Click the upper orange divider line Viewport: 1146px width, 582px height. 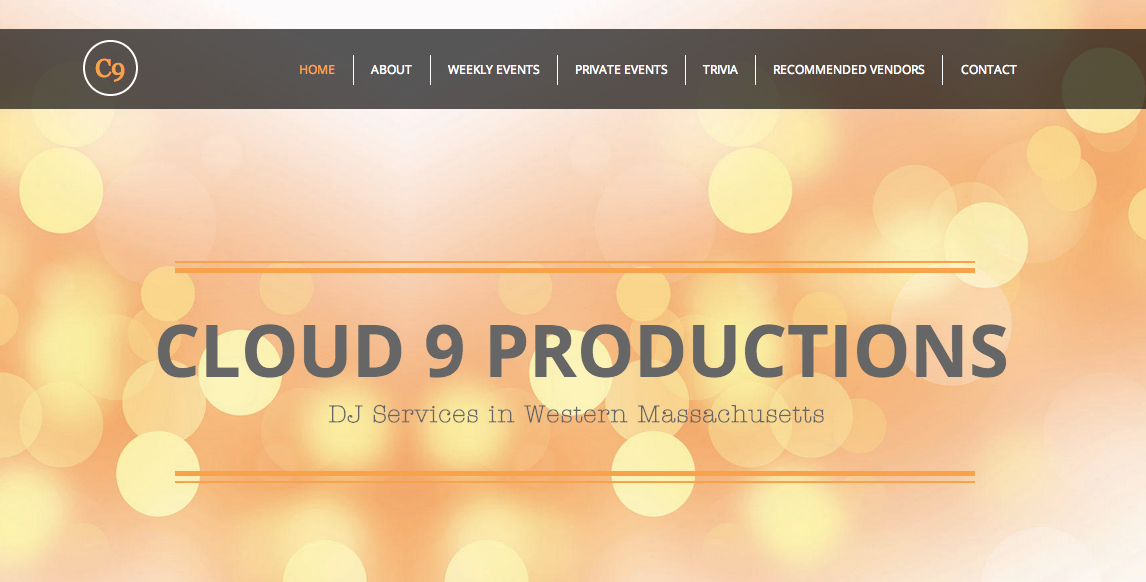pyautogui.click(x=574, y=267)
